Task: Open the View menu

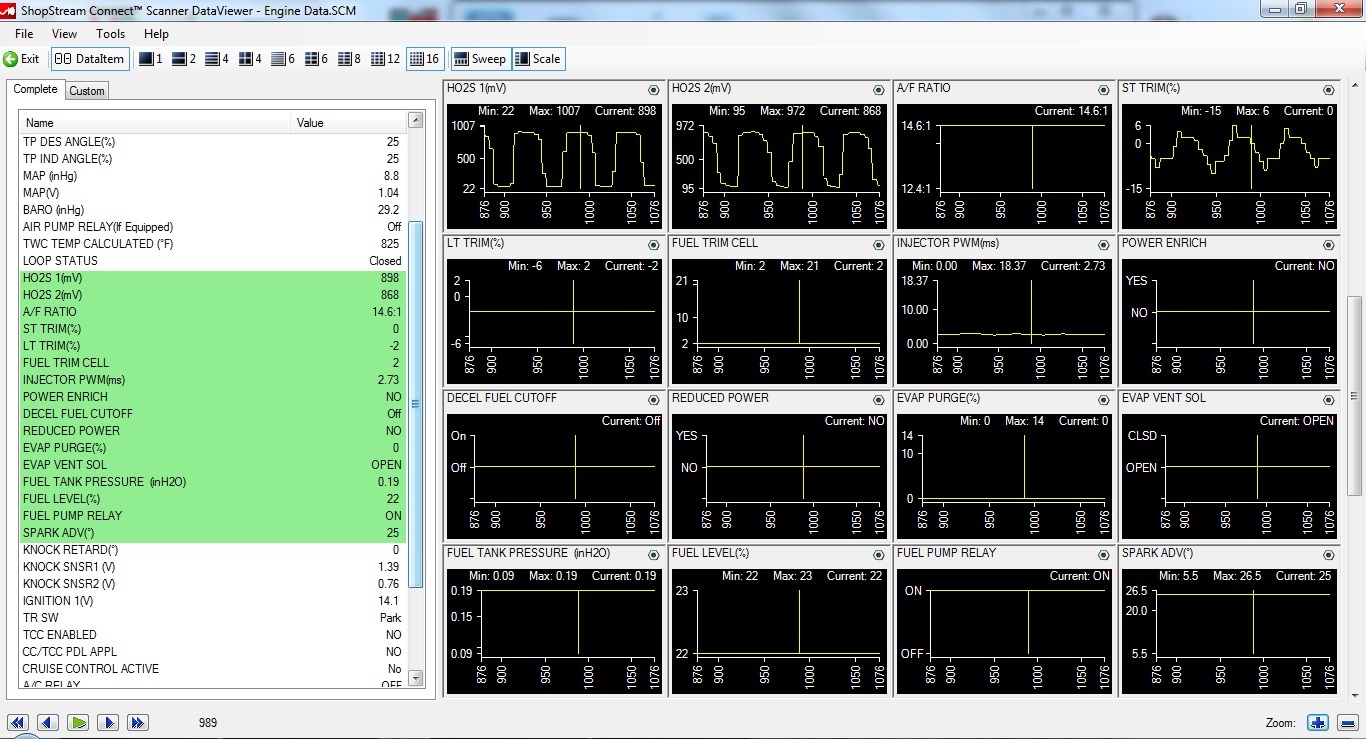Action: click(64, 34)
